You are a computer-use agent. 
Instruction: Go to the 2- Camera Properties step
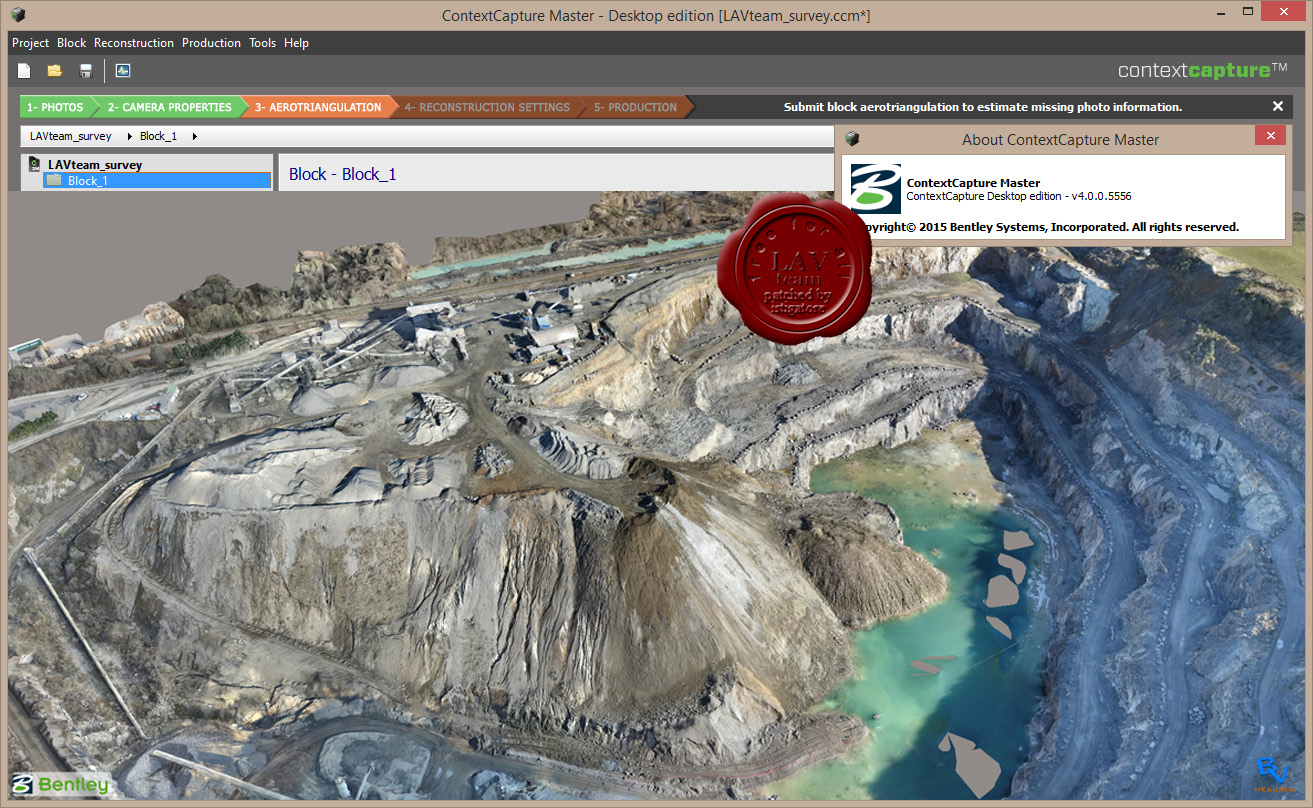[169, 107]
